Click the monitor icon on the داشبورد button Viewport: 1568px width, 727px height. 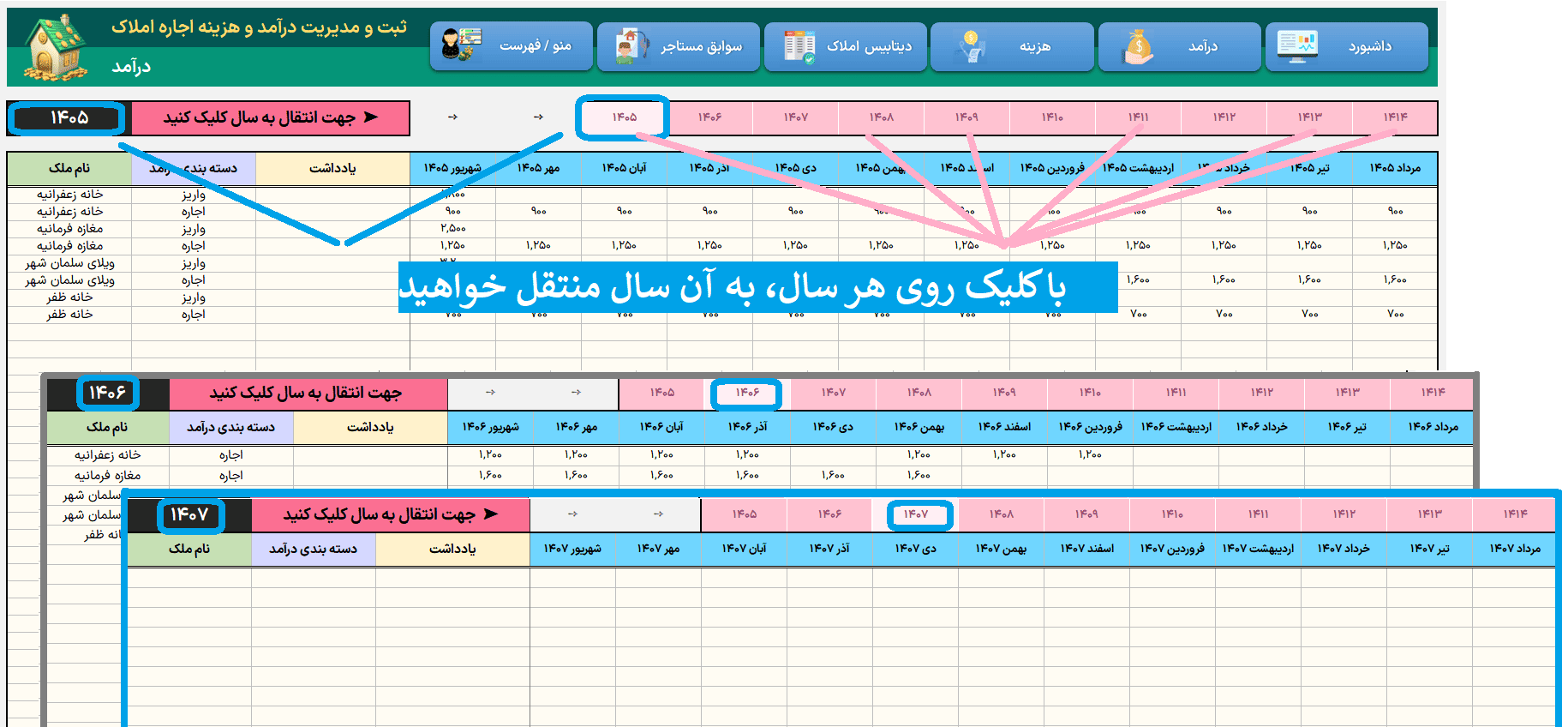[1296, 46]
